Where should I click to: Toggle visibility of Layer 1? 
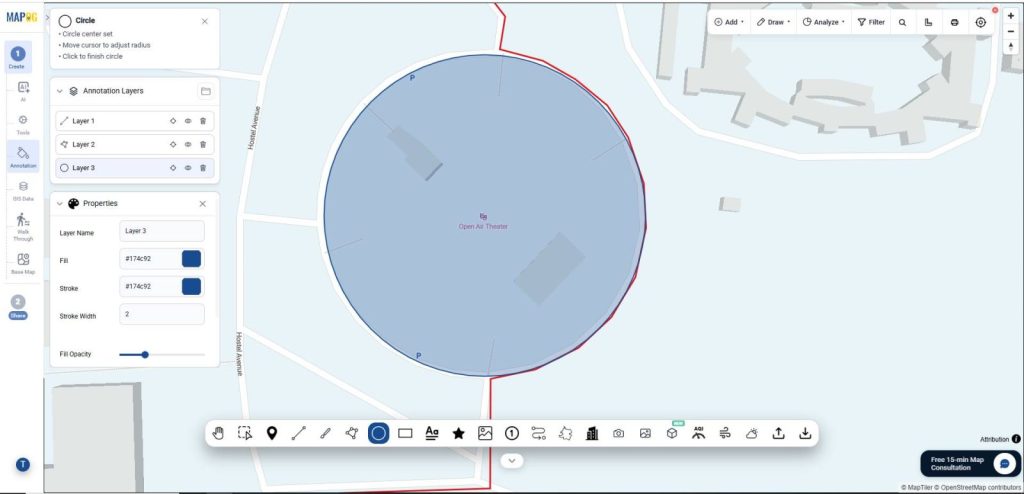[187, 121]
